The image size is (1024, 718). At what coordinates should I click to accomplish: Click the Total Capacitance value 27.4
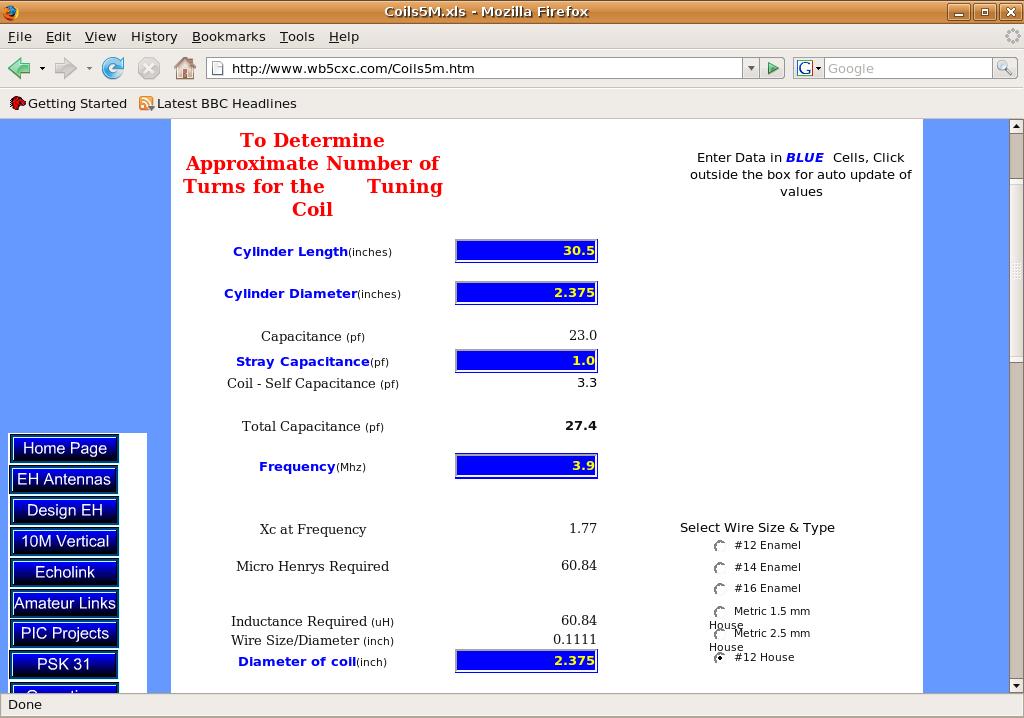[581, 426]
